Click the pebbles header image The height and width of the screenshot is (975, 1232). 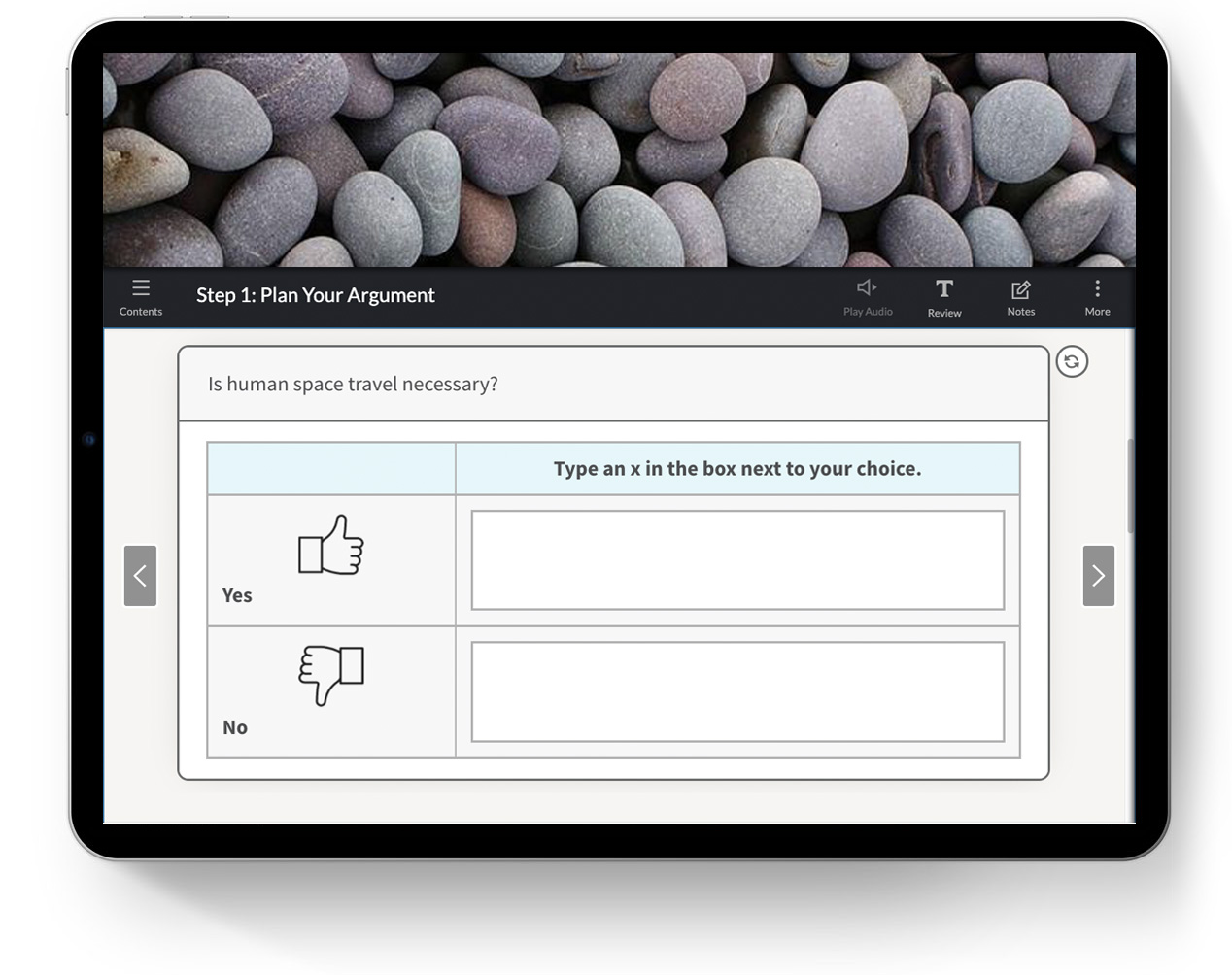click(619, 160)
